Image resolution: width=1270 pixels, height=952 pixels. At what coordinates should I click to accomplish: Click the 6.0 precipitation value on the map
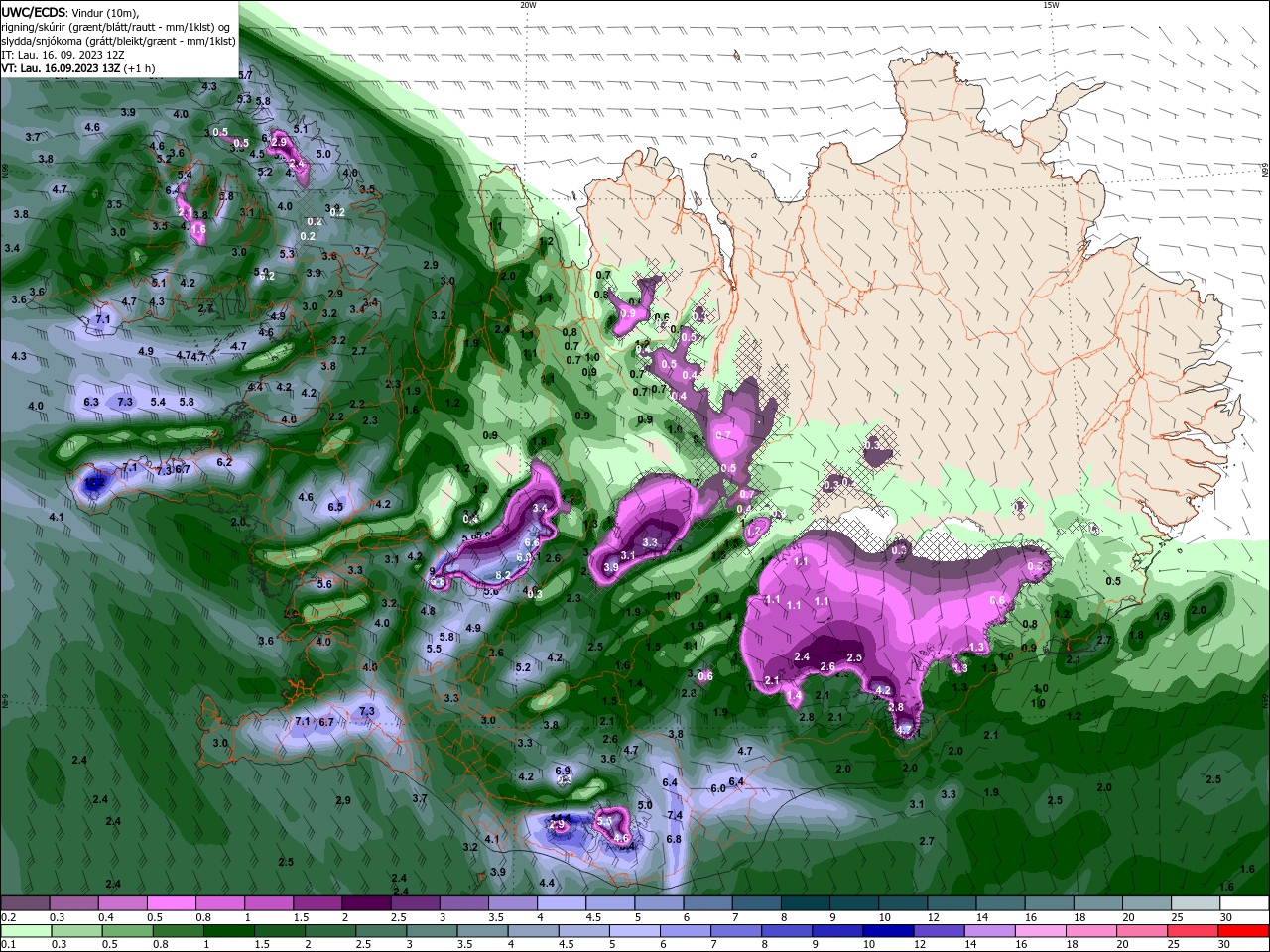718,788
